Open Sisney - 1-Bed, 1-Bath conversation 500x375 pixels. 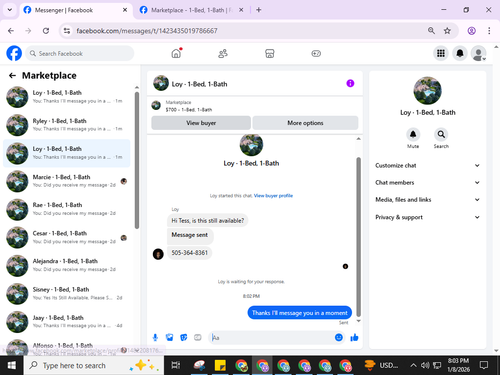click(67, 293)
